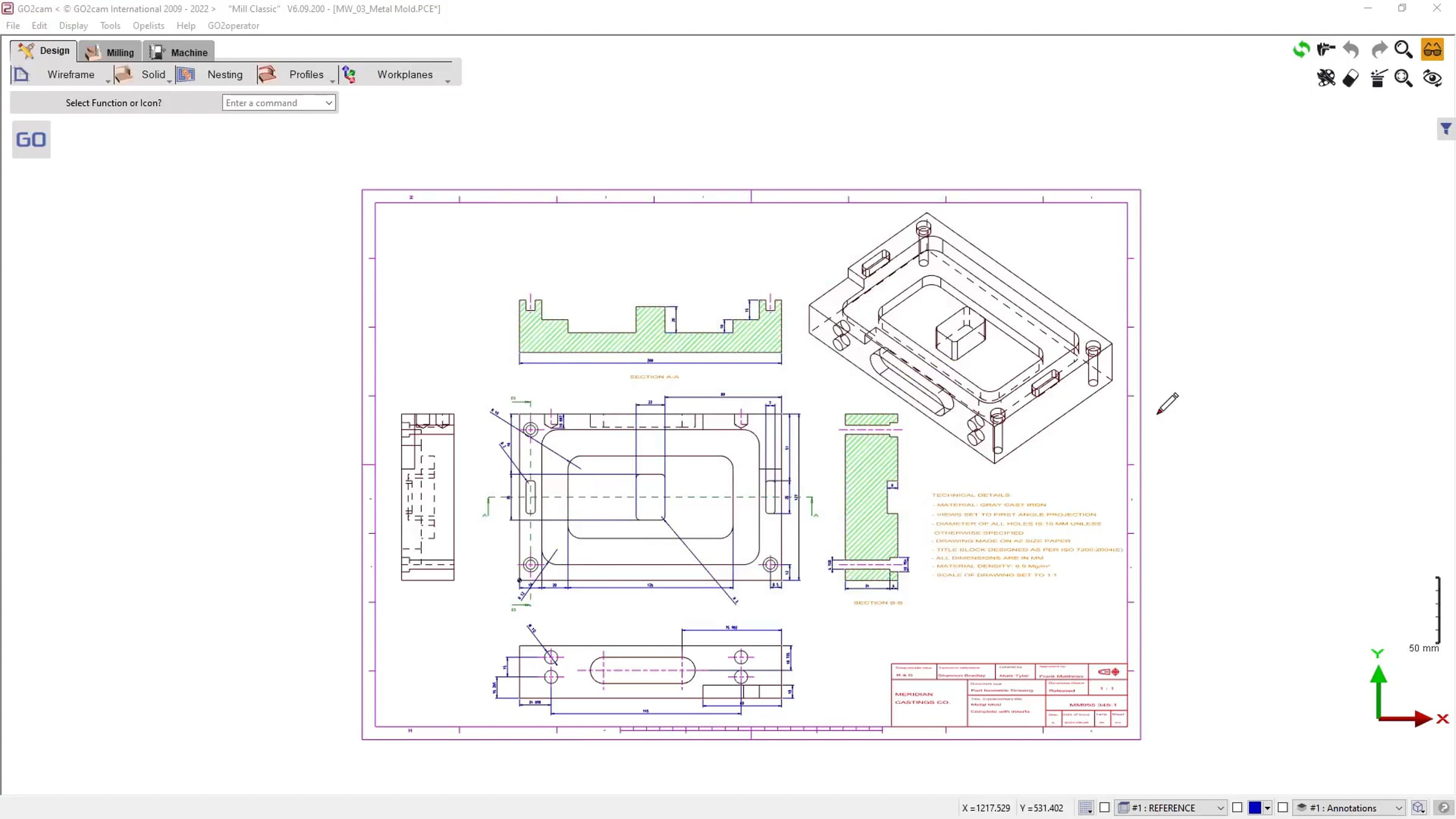Viewport: 1456px width, 819px height.
Task: Click the magnifying glass zoom icon
Action: pyautogui.click(x=1403, y=49)
